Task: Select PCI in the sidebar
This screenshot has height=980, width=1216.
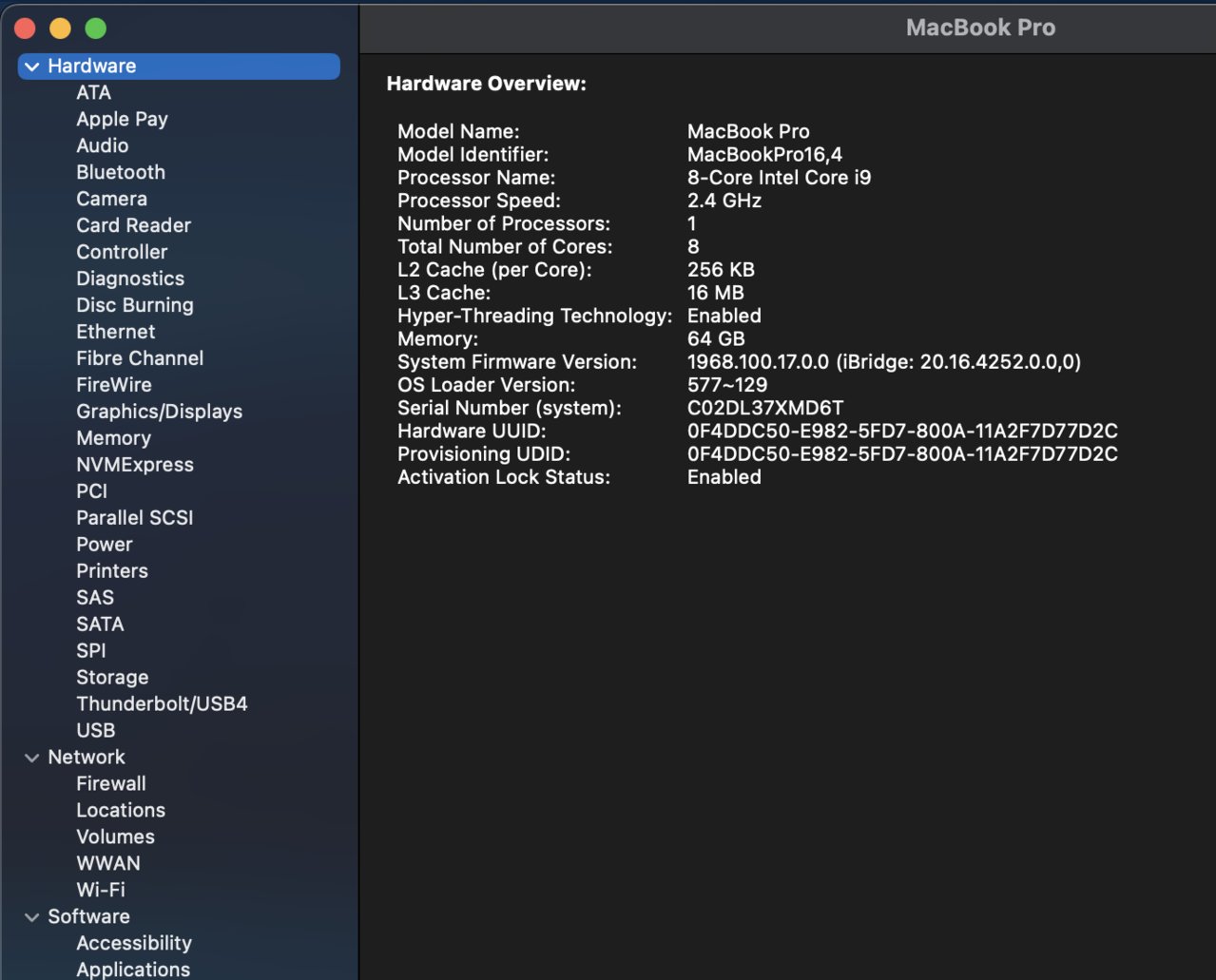Action: 92,492
